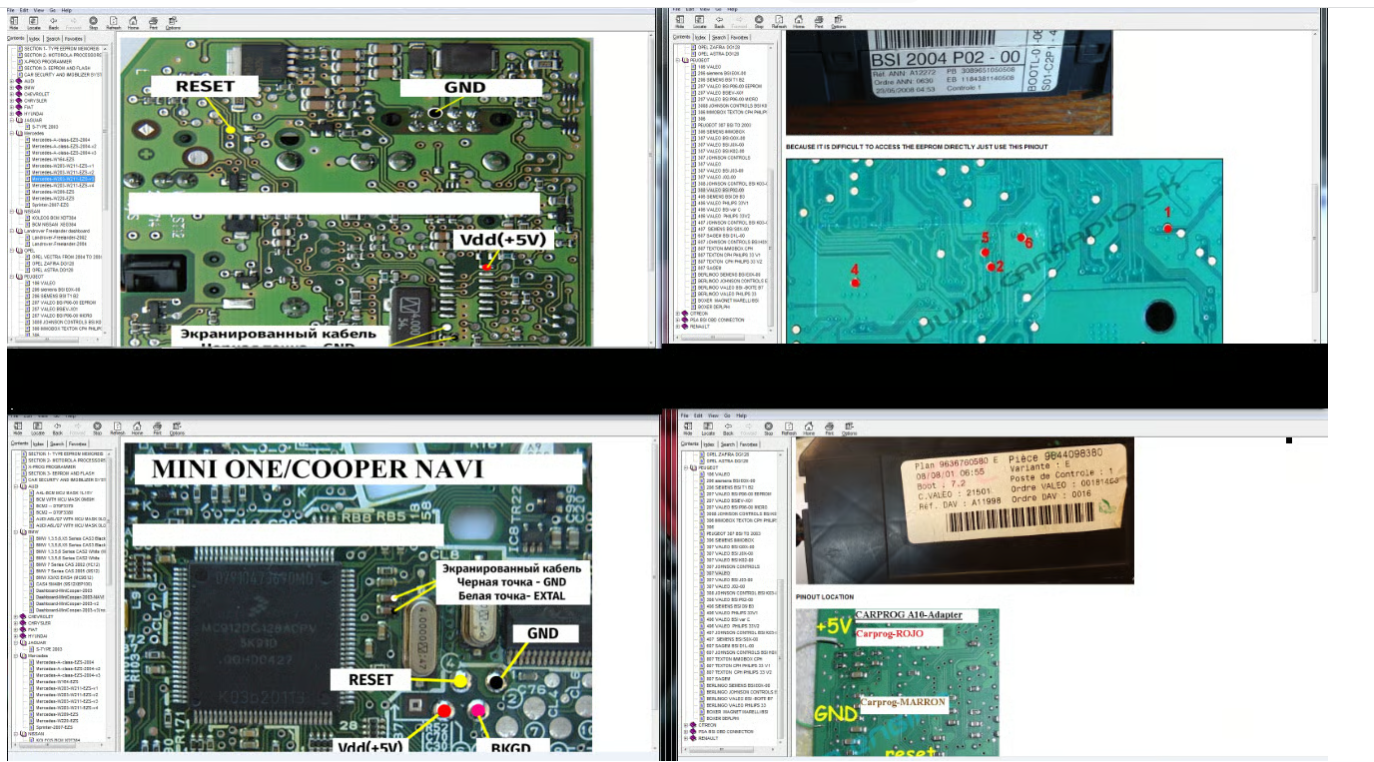Go Back in the bottom-left help window
The height and width of the screenshot is (762, 1374).
pyautogui.click(x=56, y=430)
